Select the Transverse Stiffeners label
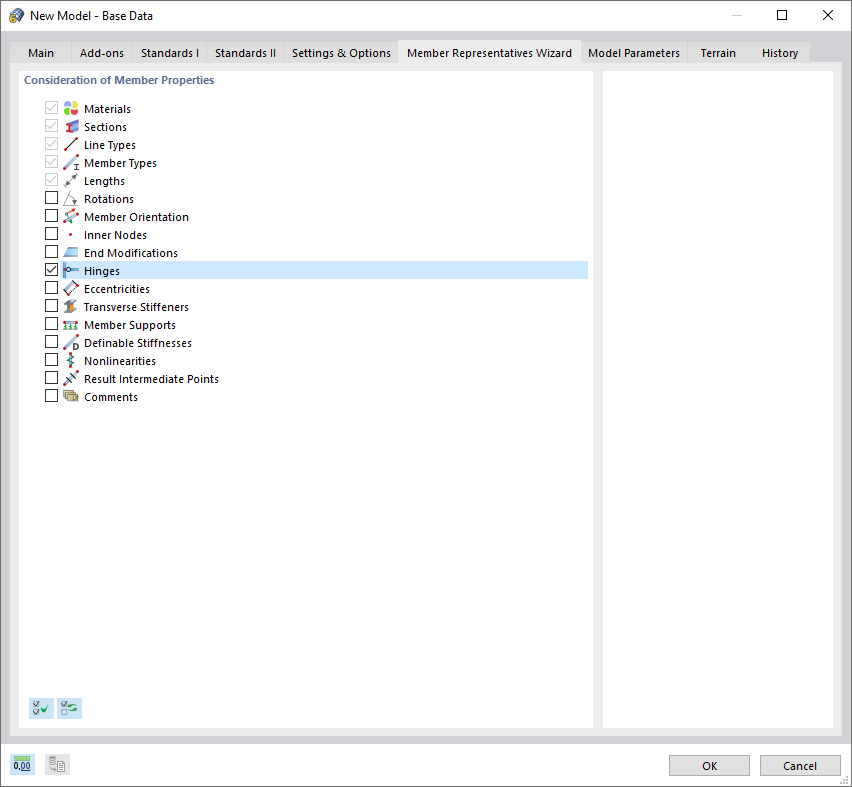The width and height of the screenshot is (852, 787). pyautogui.click(x=136, y=307)
